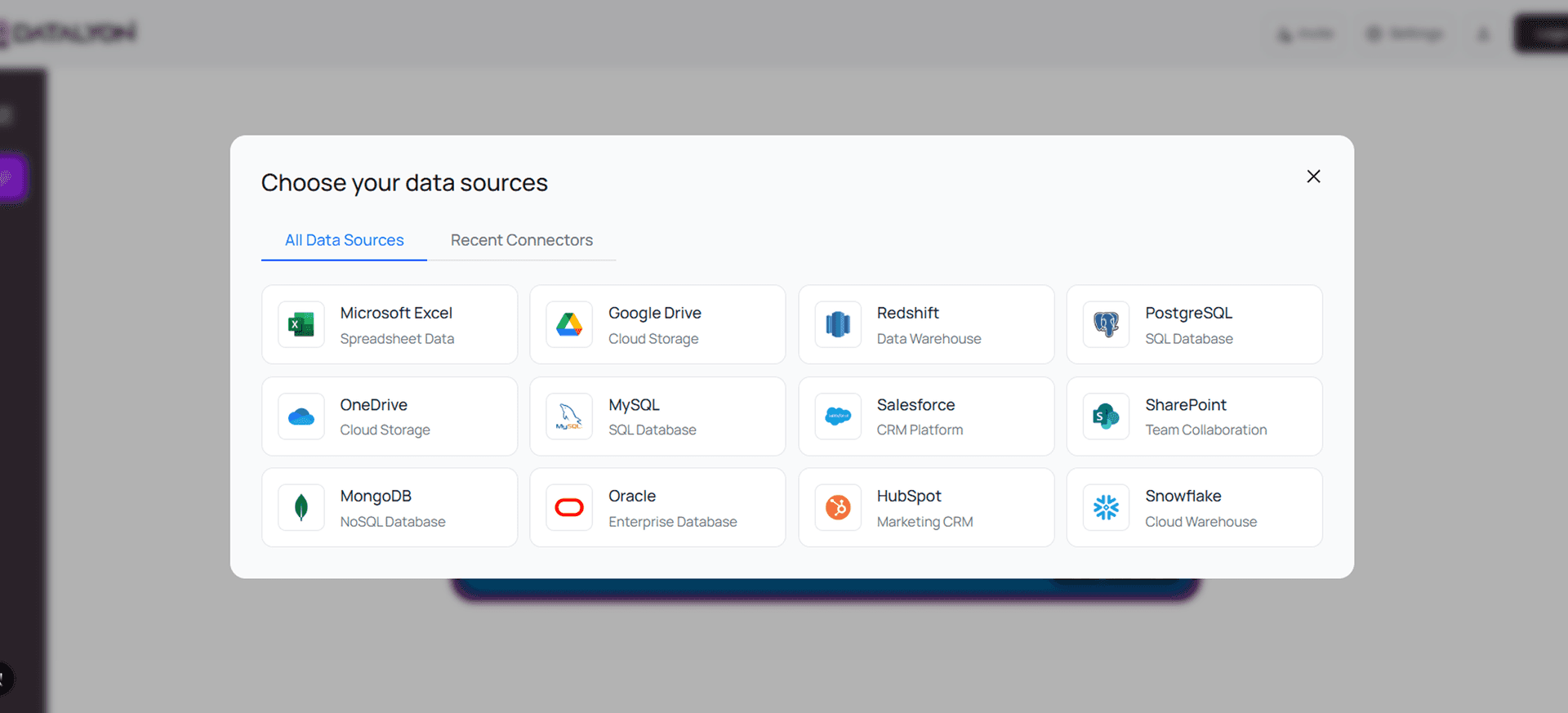This screenshot has width=1568, height=713.
Task: Choose the HubSpot Marketing CRM text
Action: (924, 521)
